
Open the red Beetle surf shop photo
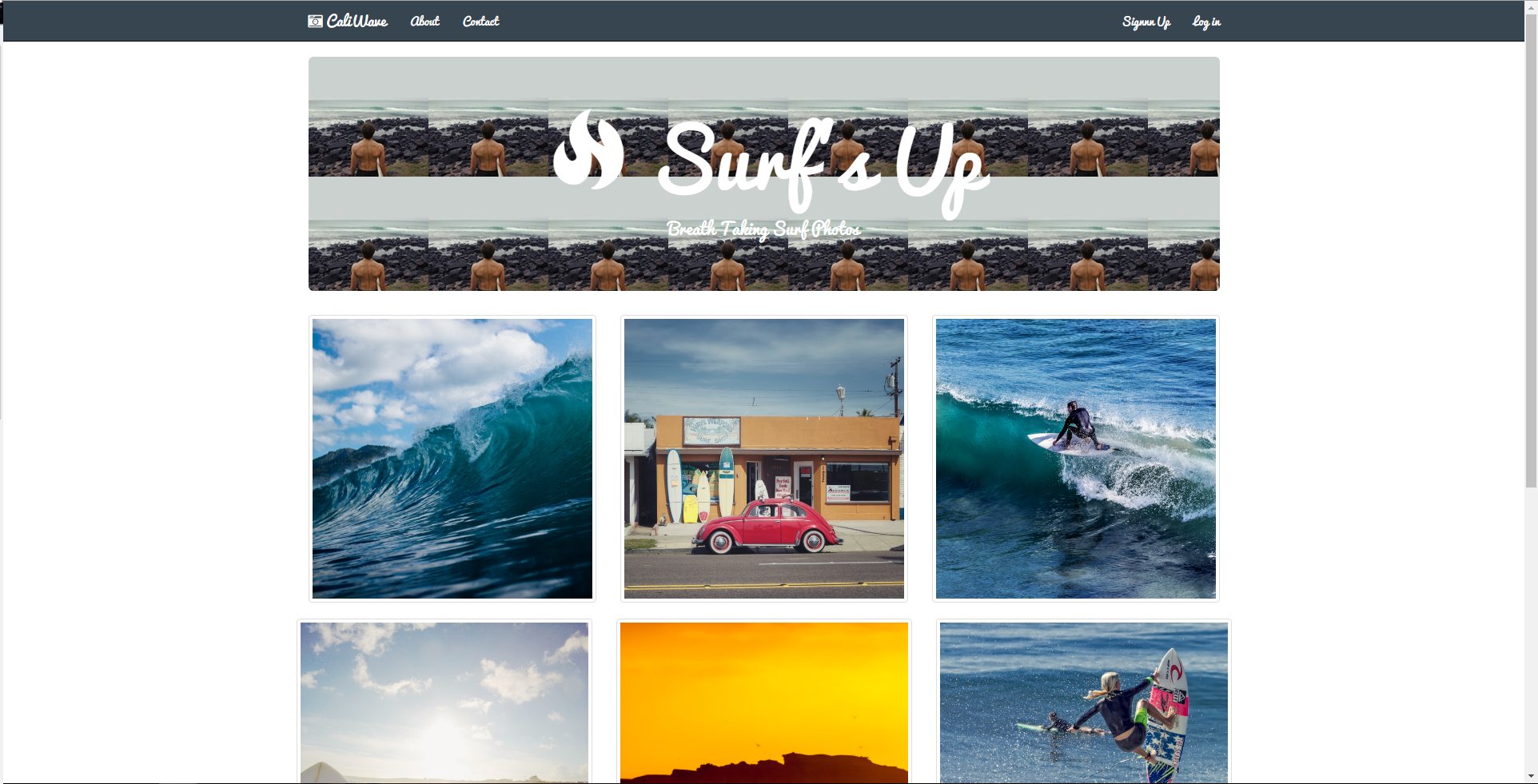click(764, 459)
